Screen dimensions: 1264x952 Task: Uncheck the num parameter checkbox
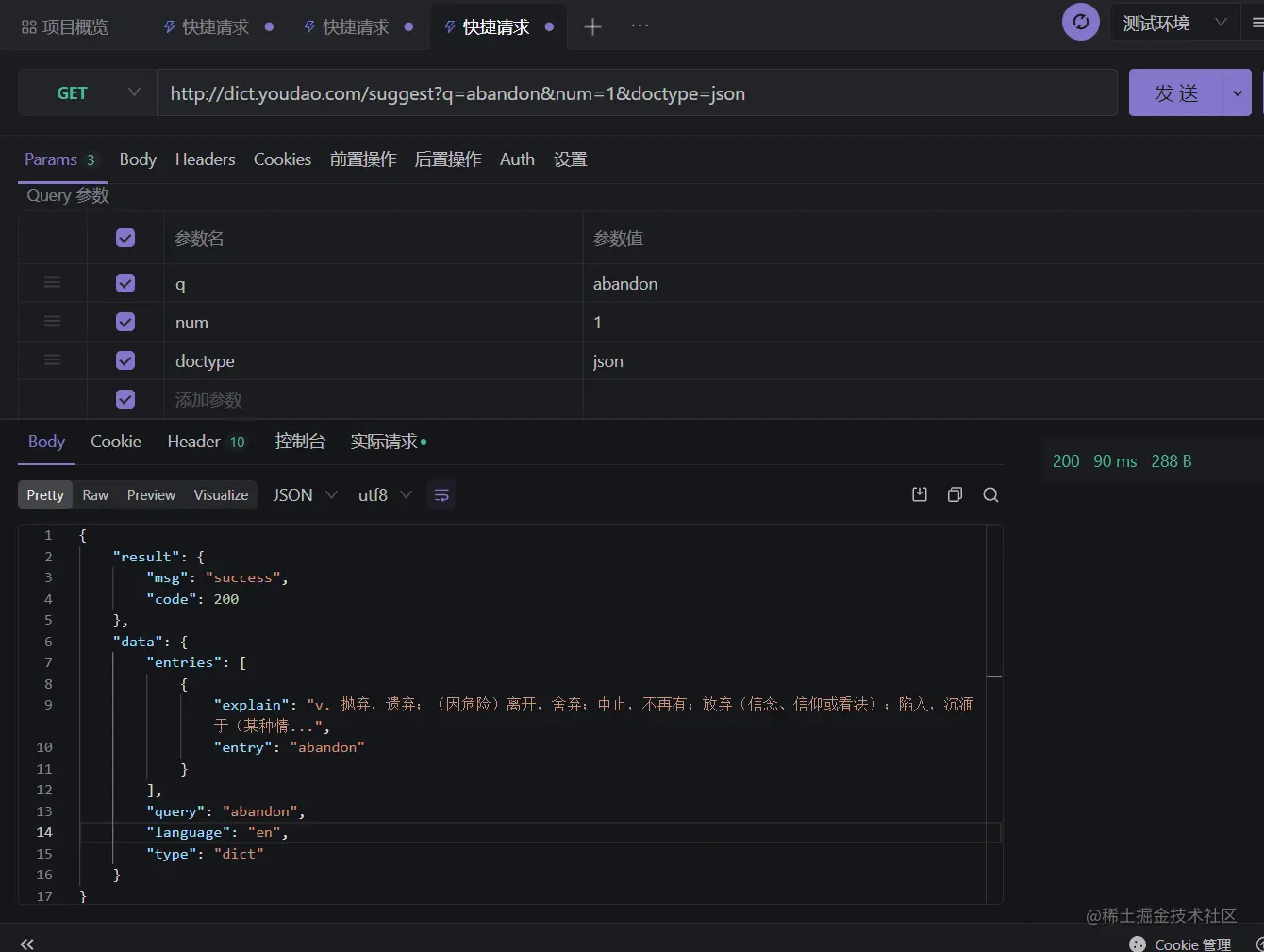point(125,322)
